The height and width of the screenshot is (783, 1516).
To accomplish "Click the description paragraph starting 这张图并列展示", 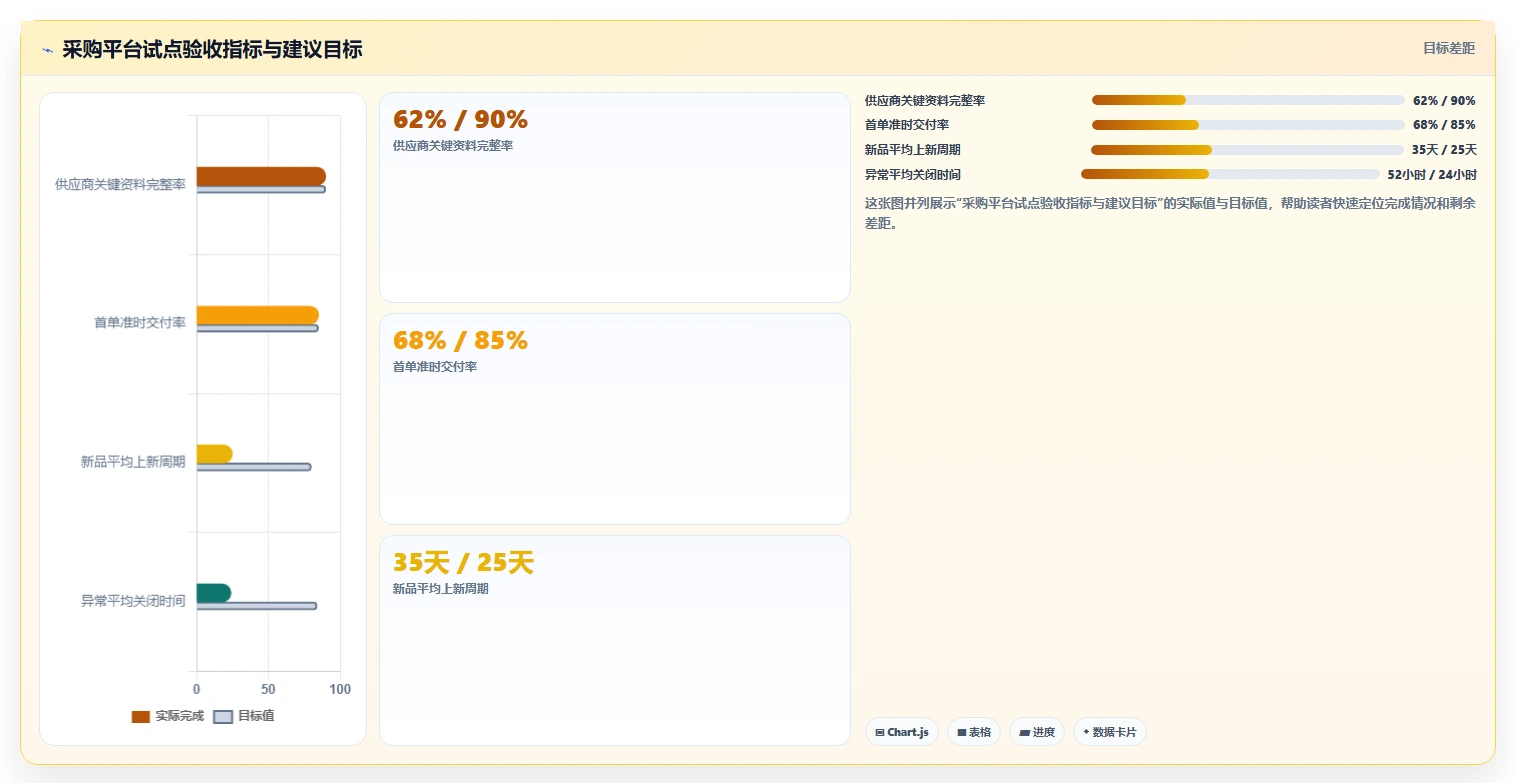I will pos(1170,213).
